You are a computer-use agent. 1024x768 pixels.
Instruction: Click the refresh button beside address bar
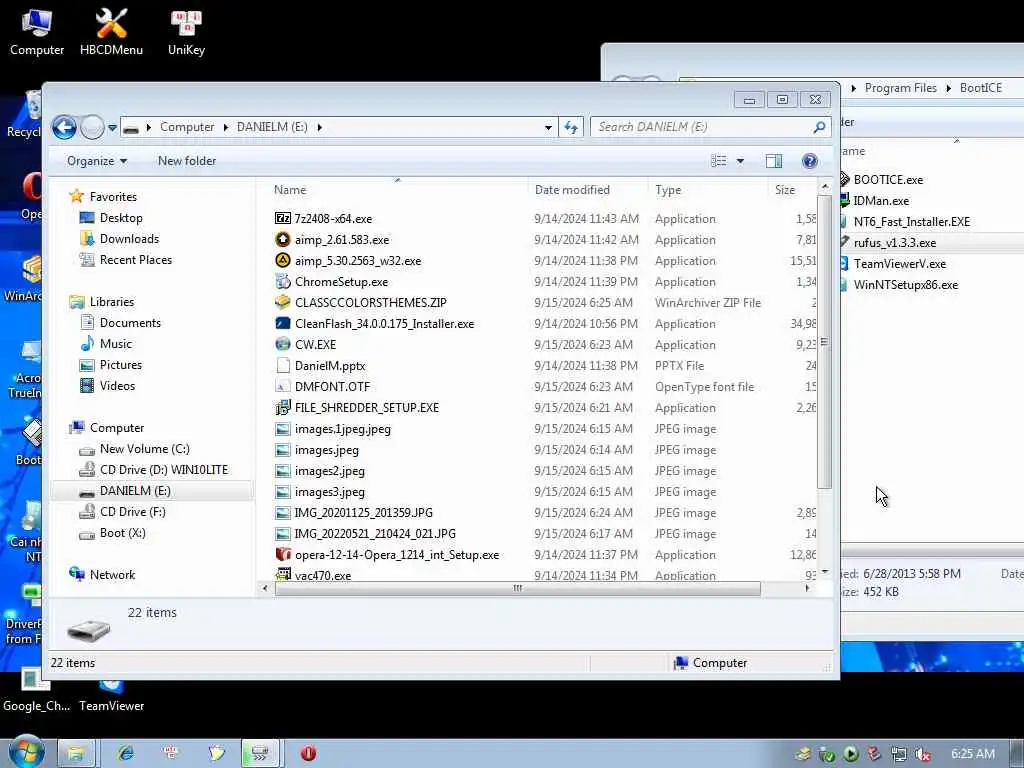pos(571,127)
